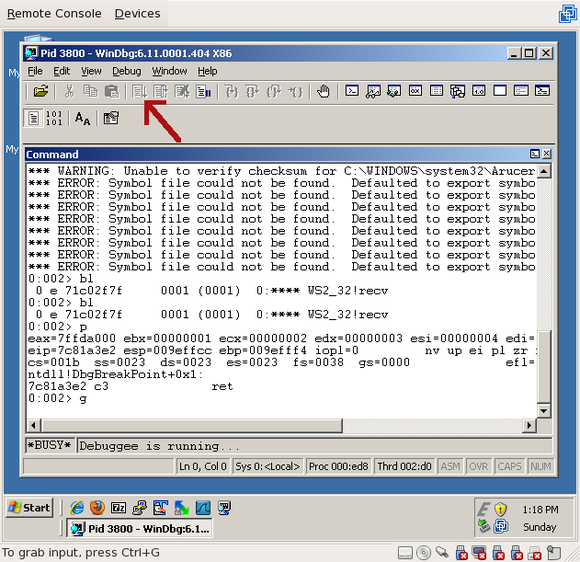580x562 pixels.
Task: Open the Memory window toolbar icon
Action: 436,91
